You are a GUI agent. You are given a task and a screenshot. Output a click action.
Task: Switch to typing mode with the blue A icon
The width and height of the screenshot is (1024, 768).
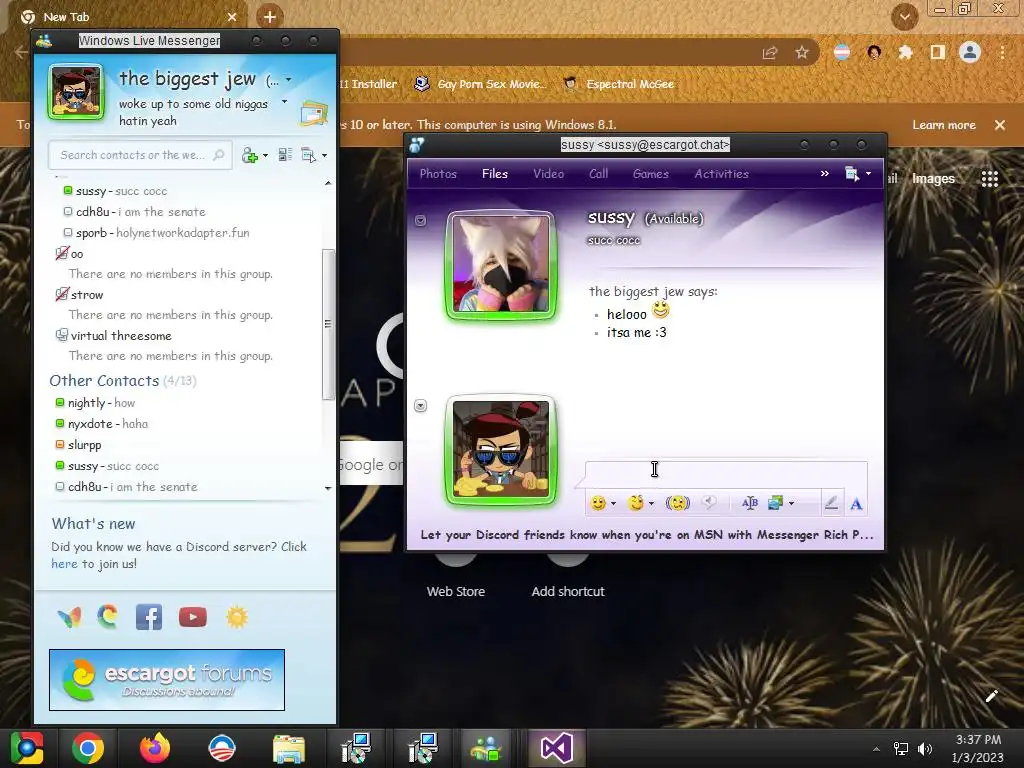pyautogui.click(x=856, y=504)
